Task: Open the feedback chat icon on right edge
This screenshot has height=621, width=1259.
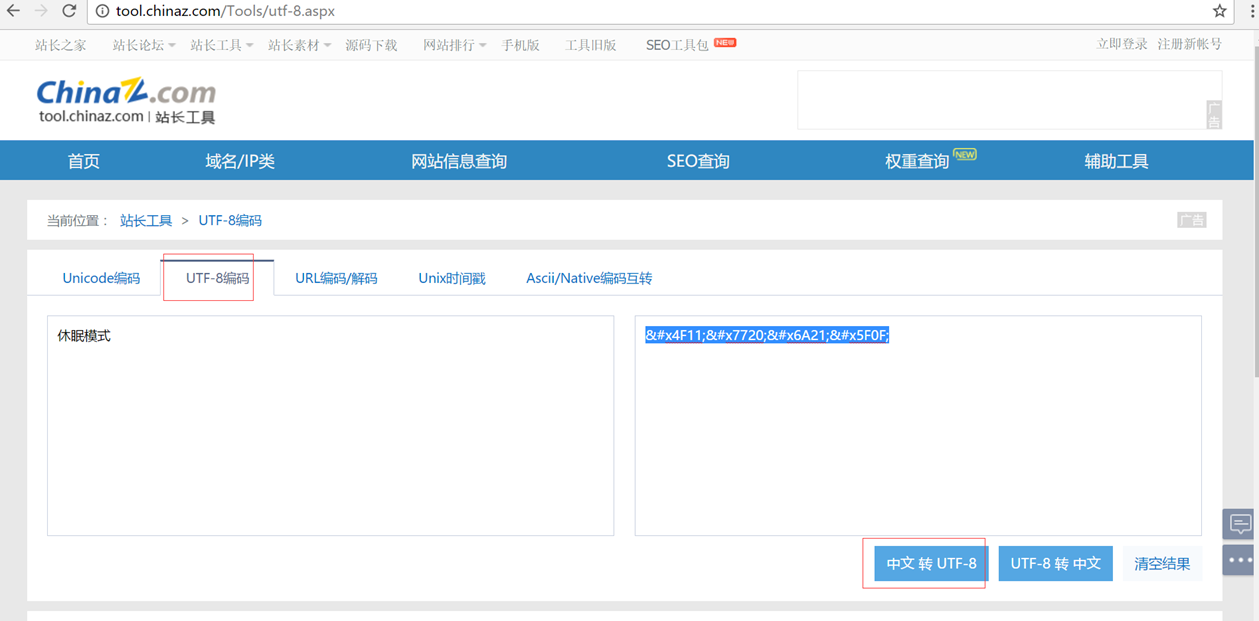Action: point(1238,523)
